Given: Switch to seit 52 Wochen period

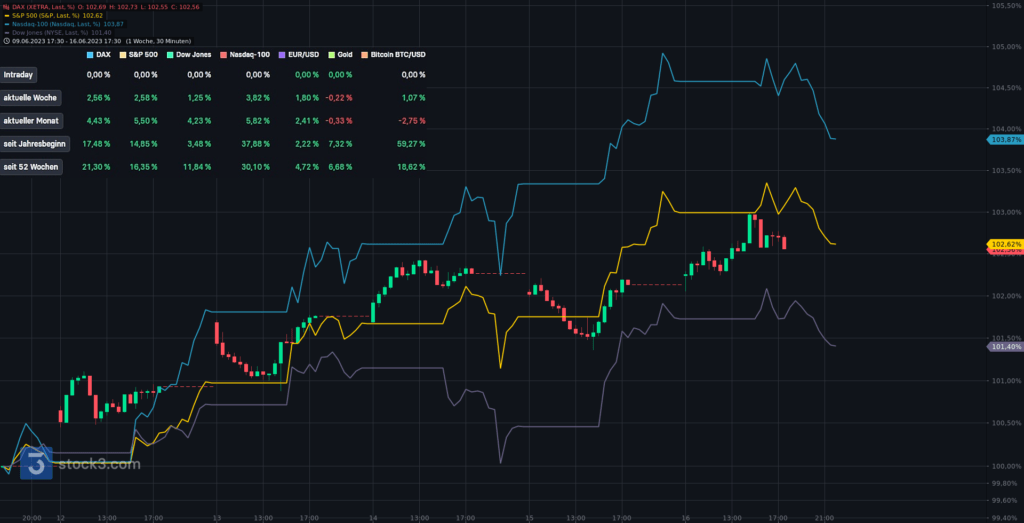Looking at the screenshot, I should point(32,167).
